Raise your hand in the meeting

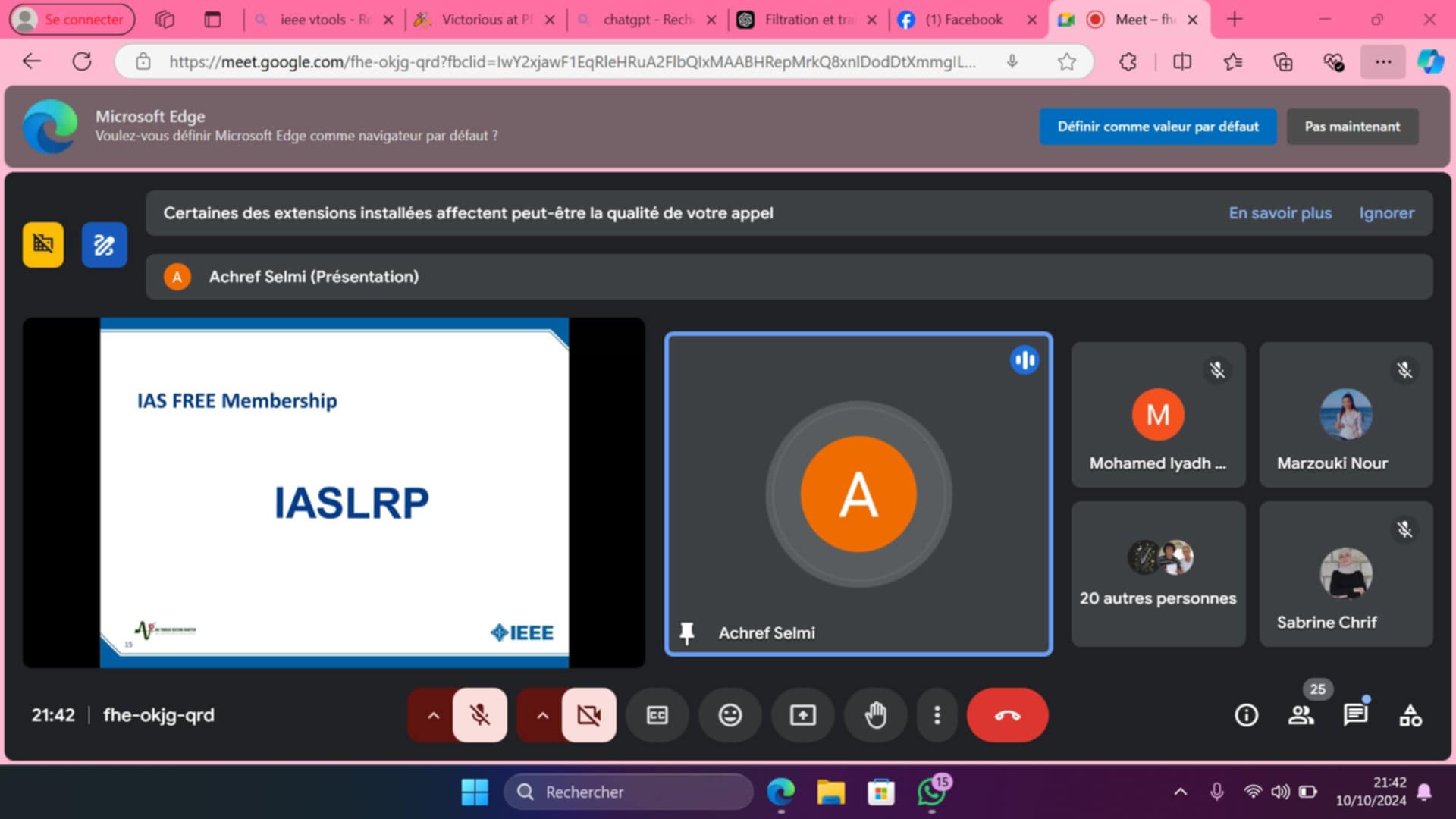pos(875,715)
